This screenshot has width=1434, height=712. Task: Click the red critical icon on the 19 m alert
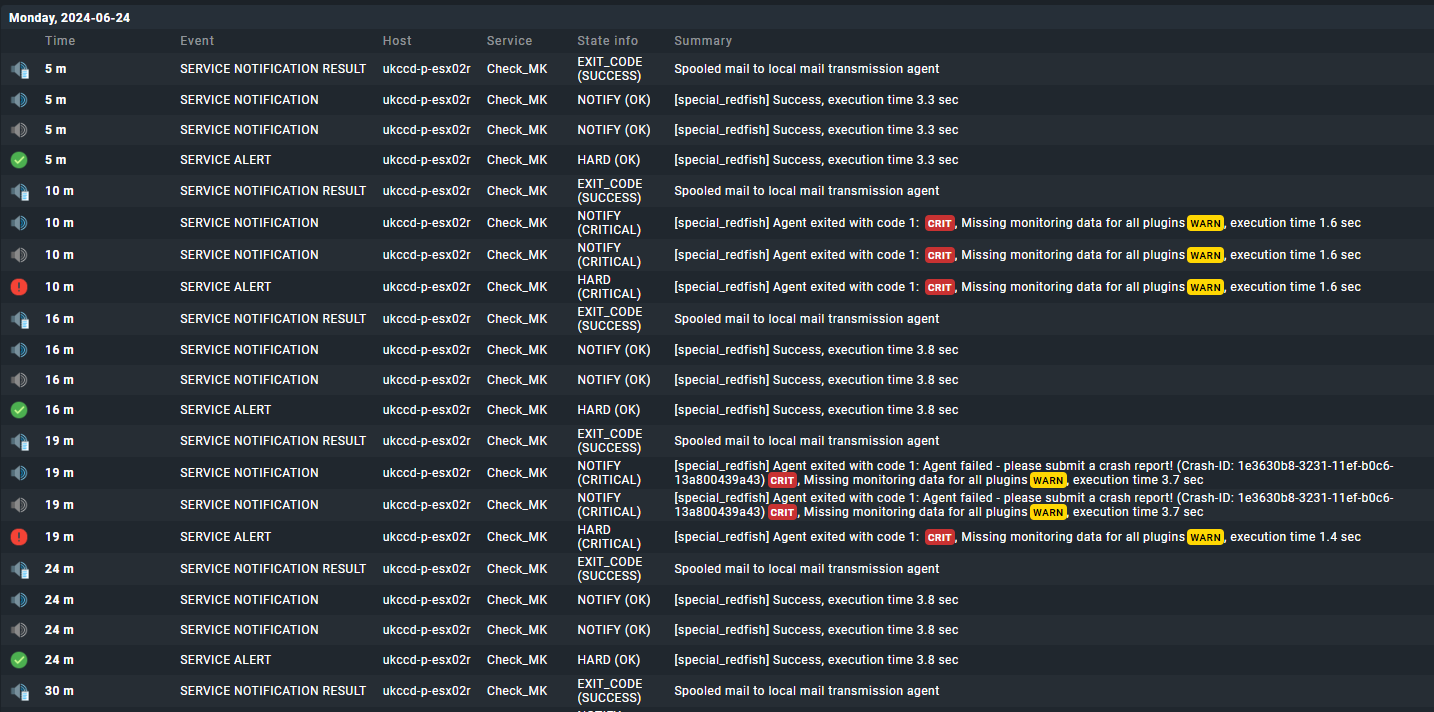point(19,537)
